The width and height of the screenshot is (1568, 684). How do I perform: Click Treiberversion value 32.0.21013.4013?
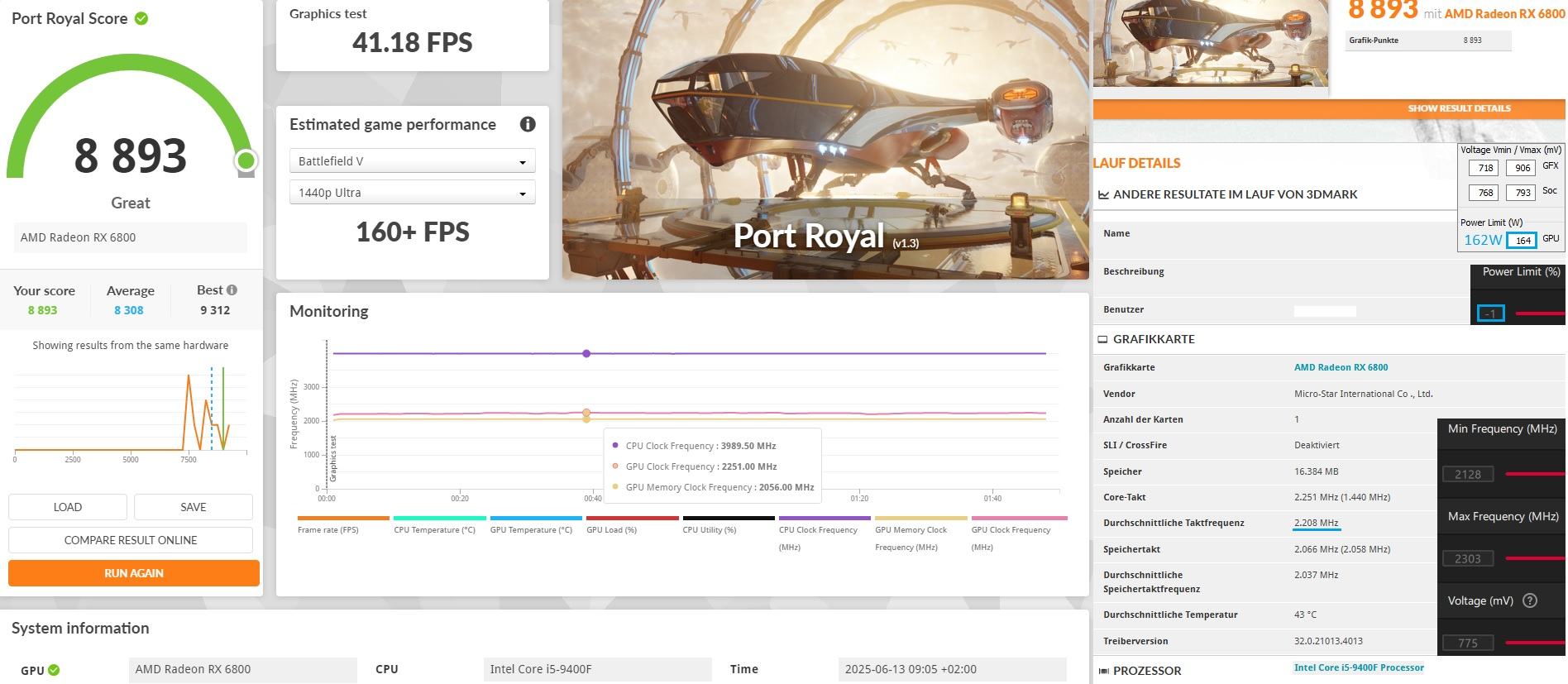[1328, 641]
